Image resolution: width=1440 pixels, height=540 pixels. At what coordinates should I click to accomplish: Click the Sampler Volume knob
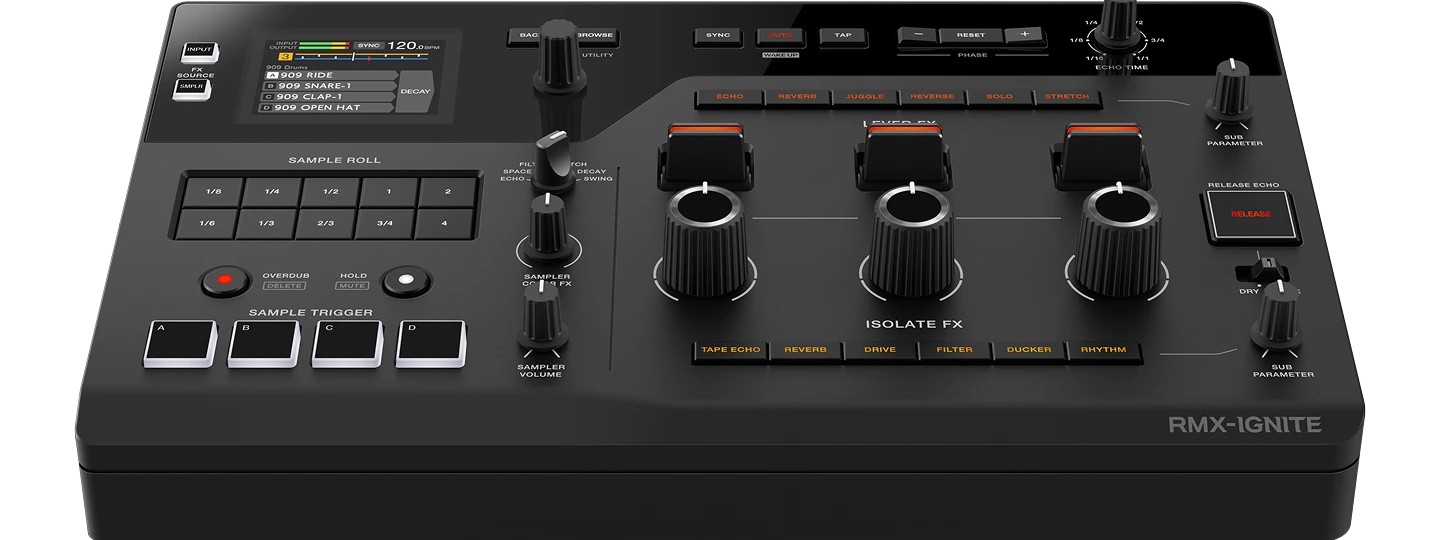coord(539,327)
